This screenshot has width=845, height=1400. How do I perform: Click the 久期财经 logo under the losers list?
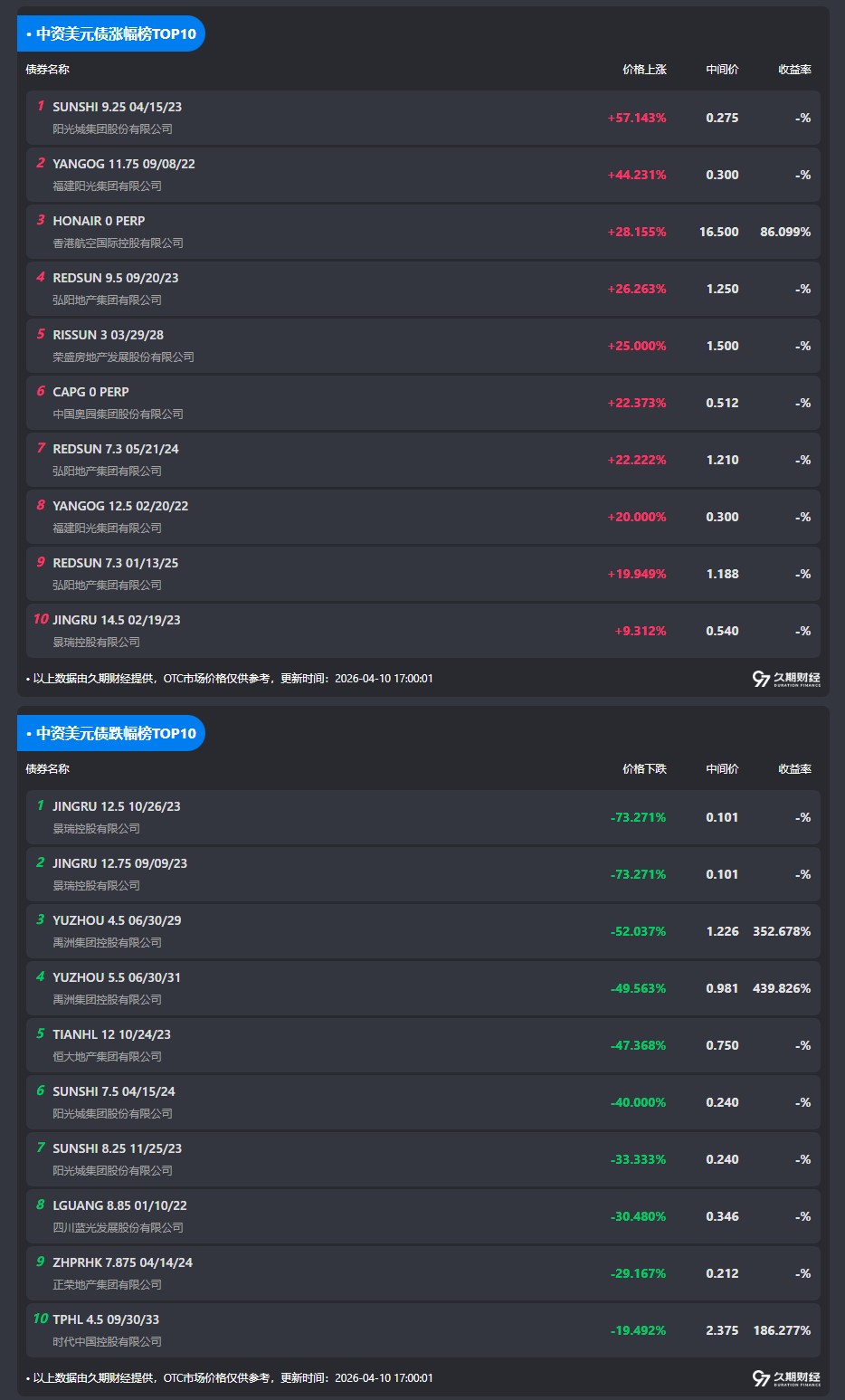coord(786,1378)
